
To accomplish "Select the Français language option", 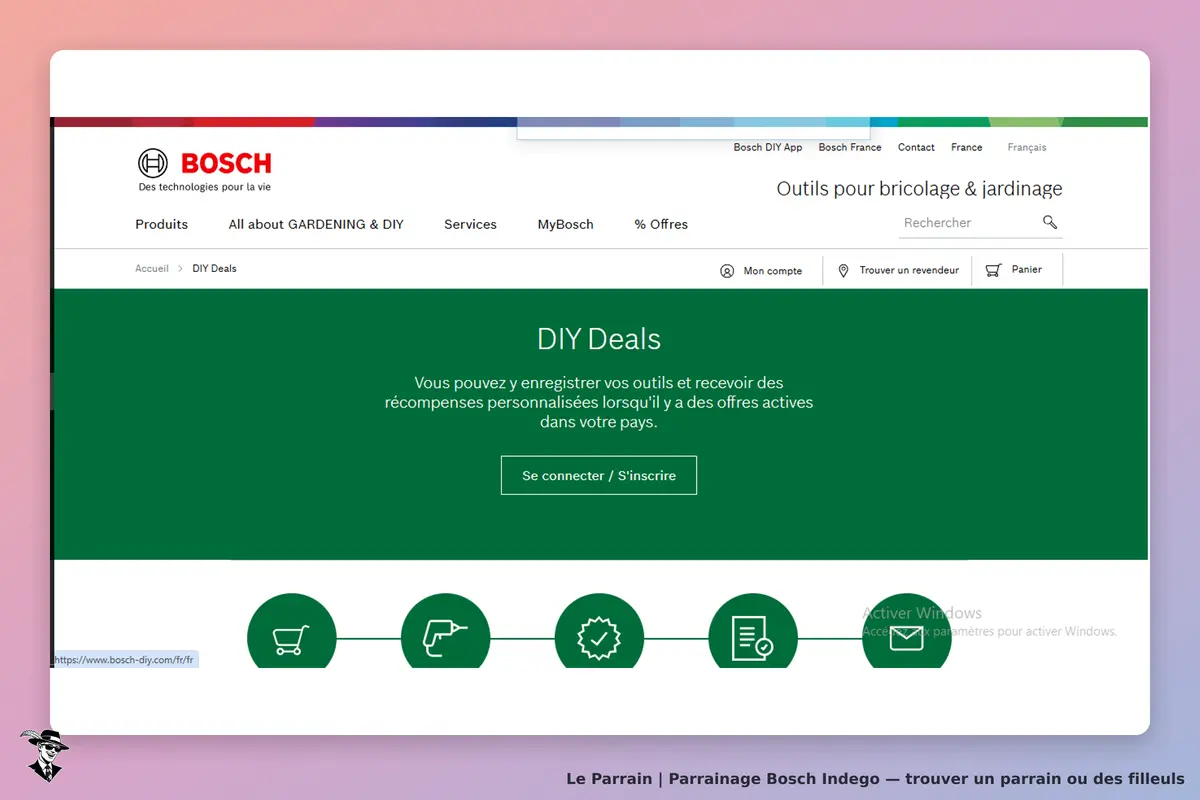I will [x=1027, y=147].
